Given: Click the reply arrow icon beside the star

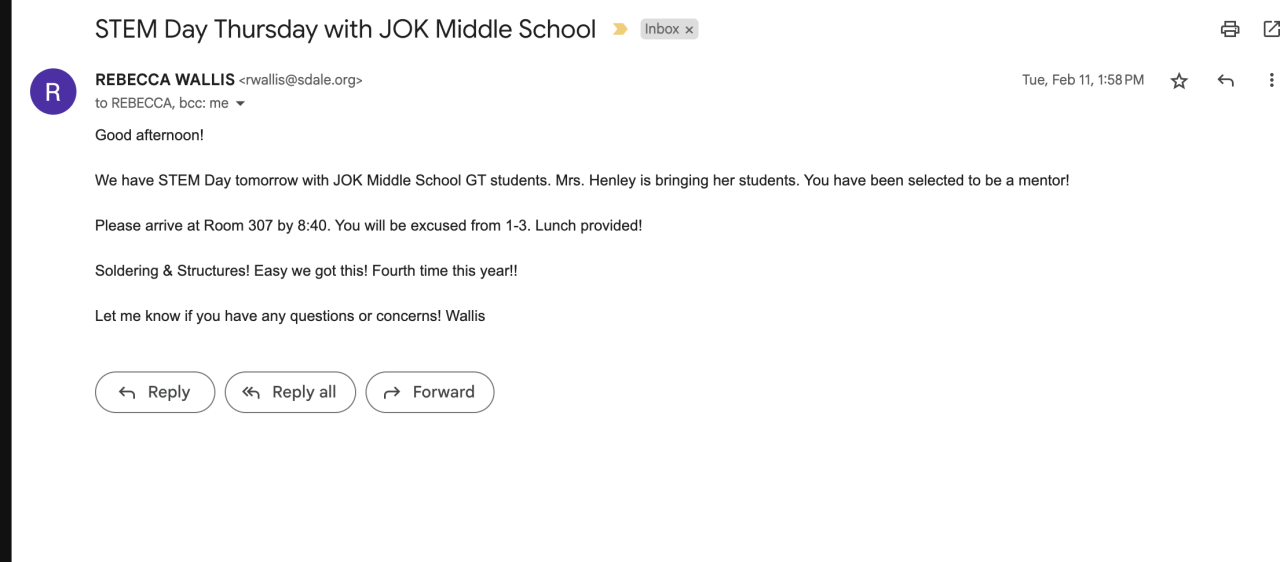Looking at the screenshot, I should pyautogui.click(x=1226, y=81).
